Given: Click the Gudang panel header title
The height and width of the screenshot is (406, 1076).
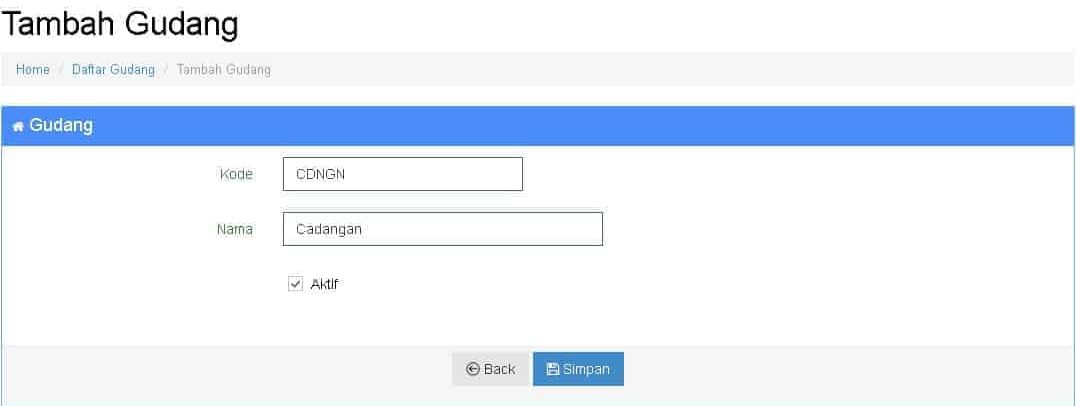Looking at the screenshot, I should pyautogui.click(x=61, y=126).
